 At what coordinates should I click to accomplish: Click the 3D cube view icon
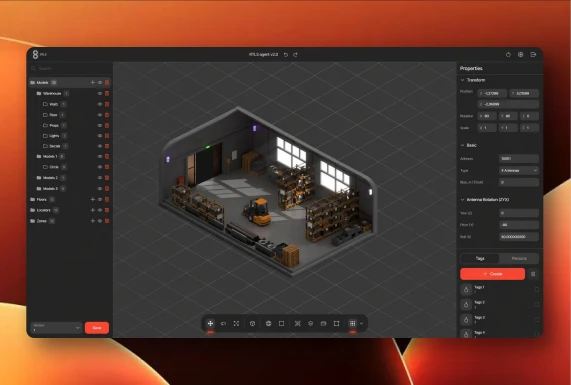[x=252, y=323]
